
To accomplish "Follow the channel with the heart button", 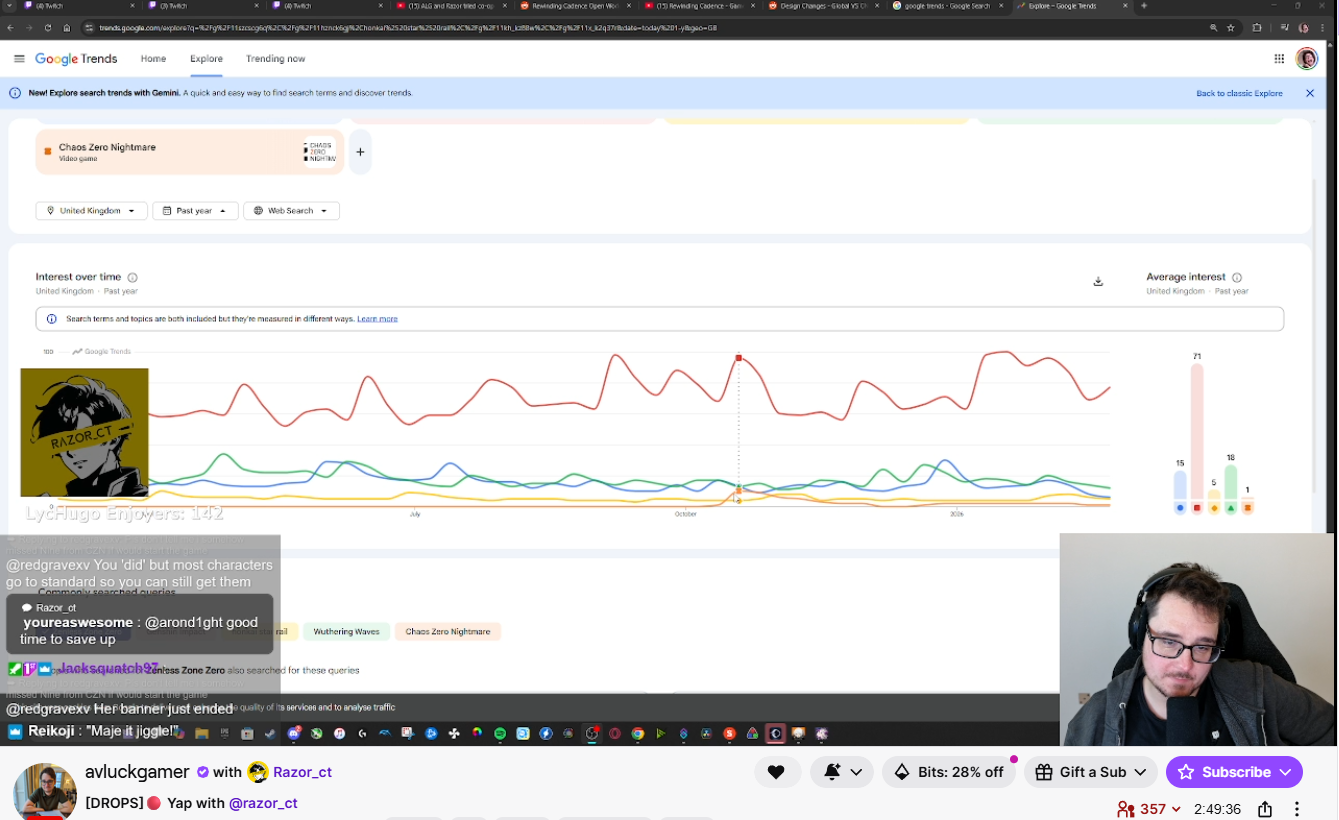I will [776, 772].
